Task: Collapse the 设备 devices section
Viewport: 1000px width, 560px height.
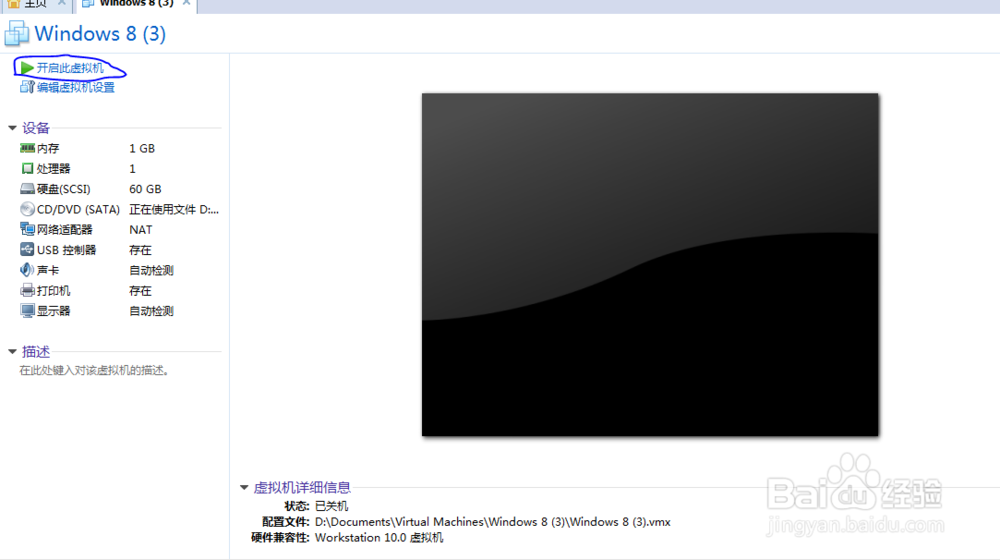Action: point(12,128)
